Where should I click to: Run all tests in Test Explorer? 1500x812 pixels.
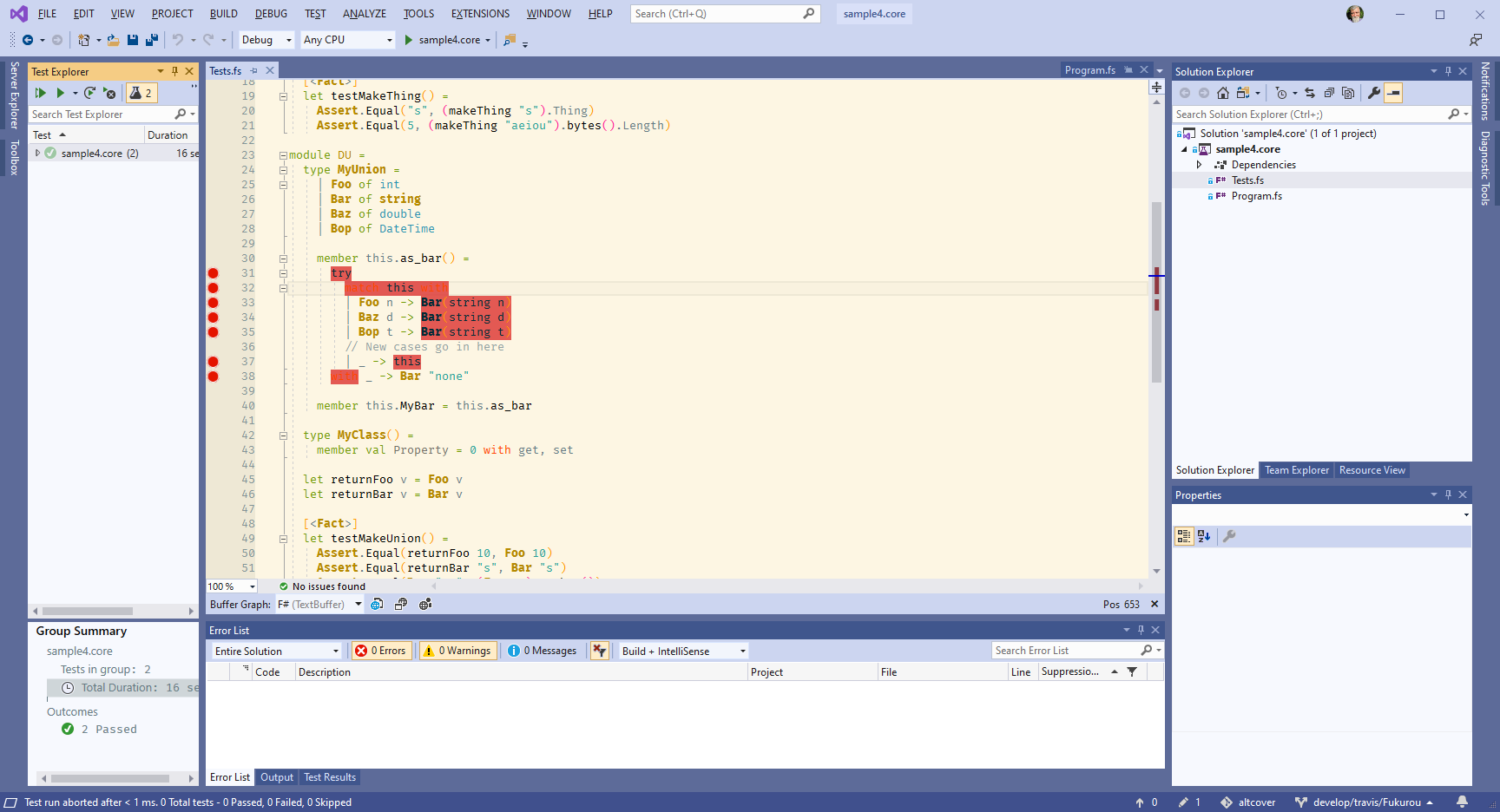41,93
